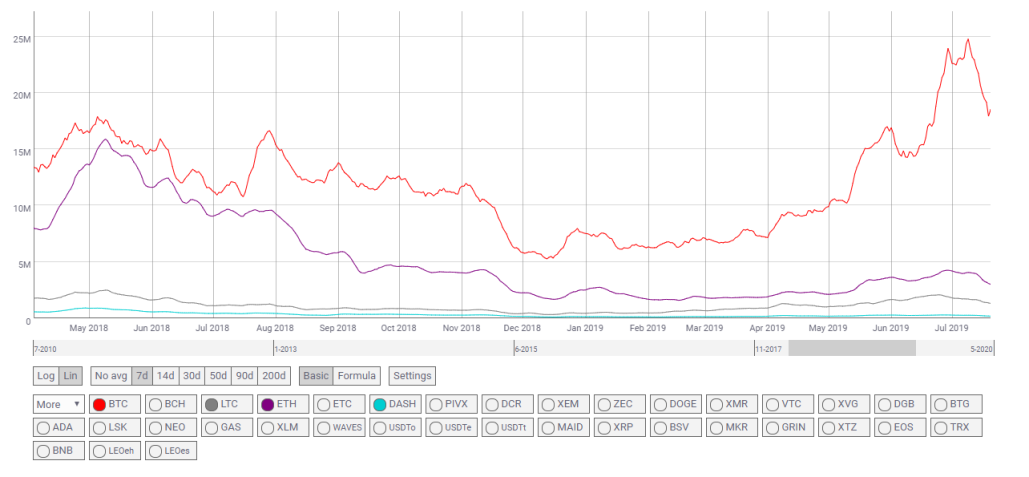Select the 30d moving average
Screen dimensions: 1029x477
pos(192,376)
